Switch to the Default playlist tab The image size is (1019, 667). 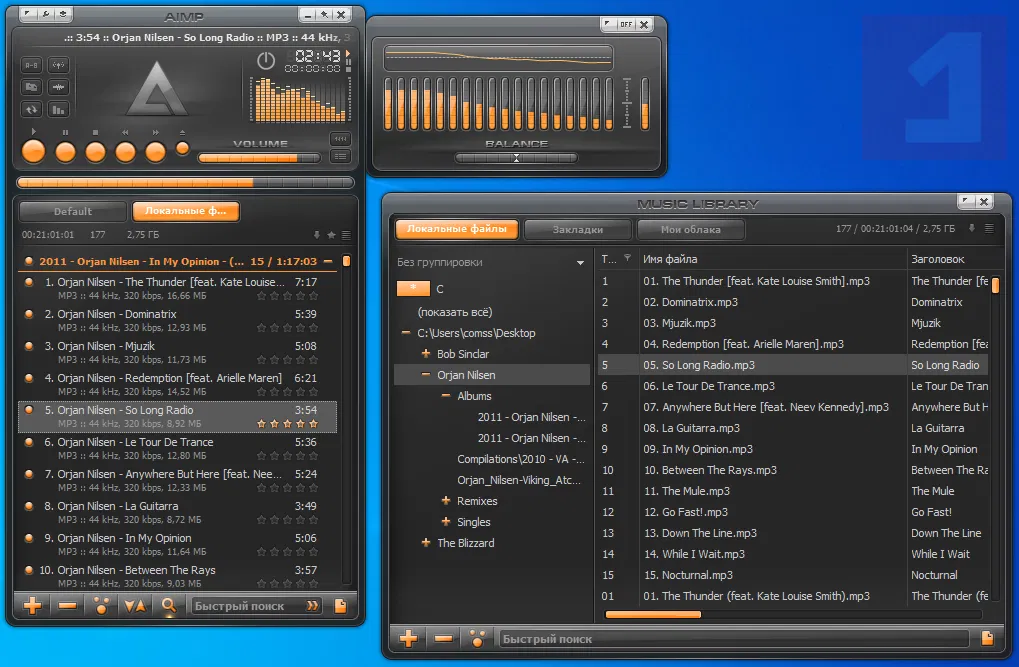pos(73,211)
